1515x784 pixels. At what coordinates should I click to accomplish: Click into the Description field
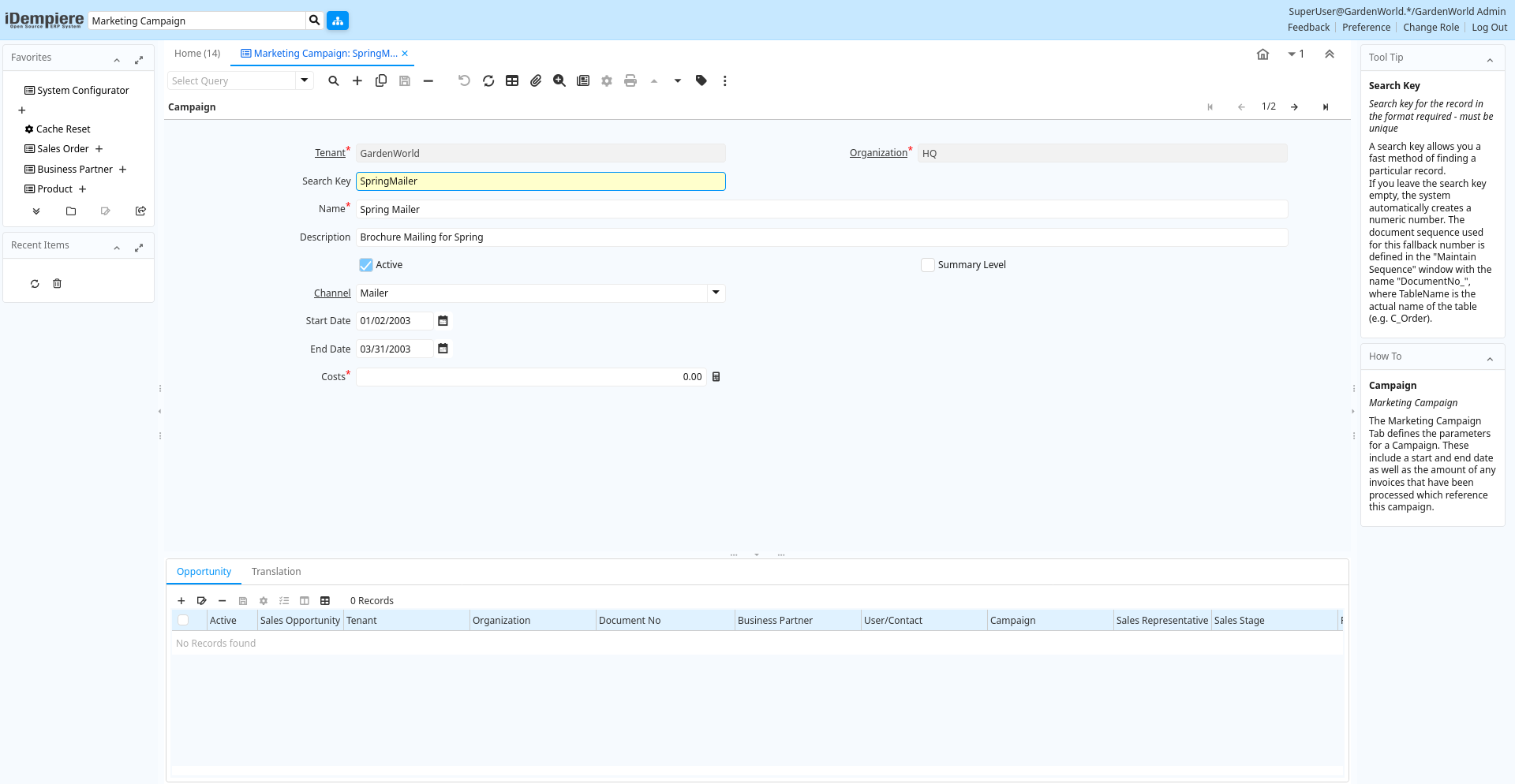pyautogui.click(x=821, y=237)
